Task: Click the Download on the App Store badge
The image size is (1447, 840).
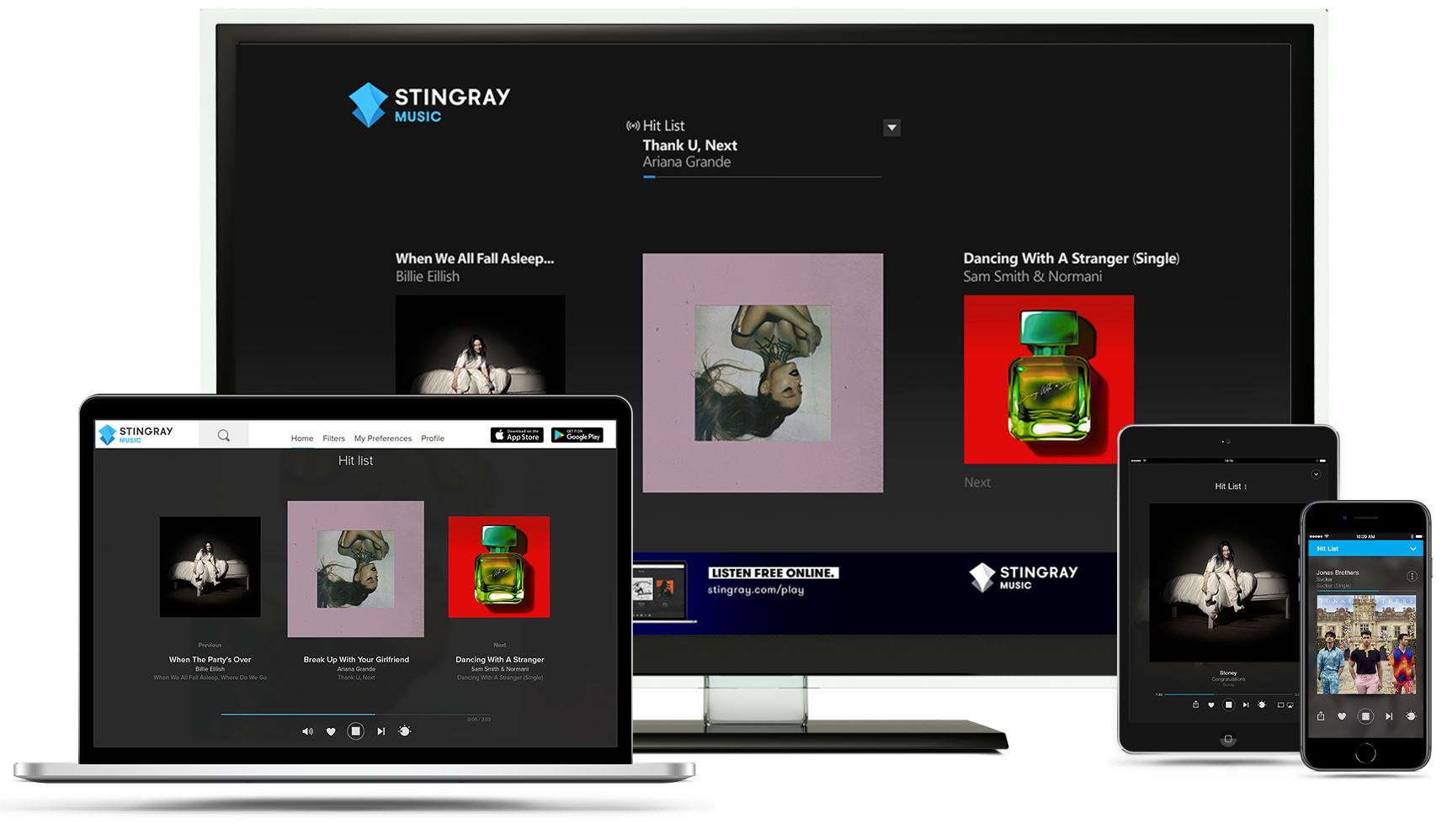Action: [x=517, y=435]
